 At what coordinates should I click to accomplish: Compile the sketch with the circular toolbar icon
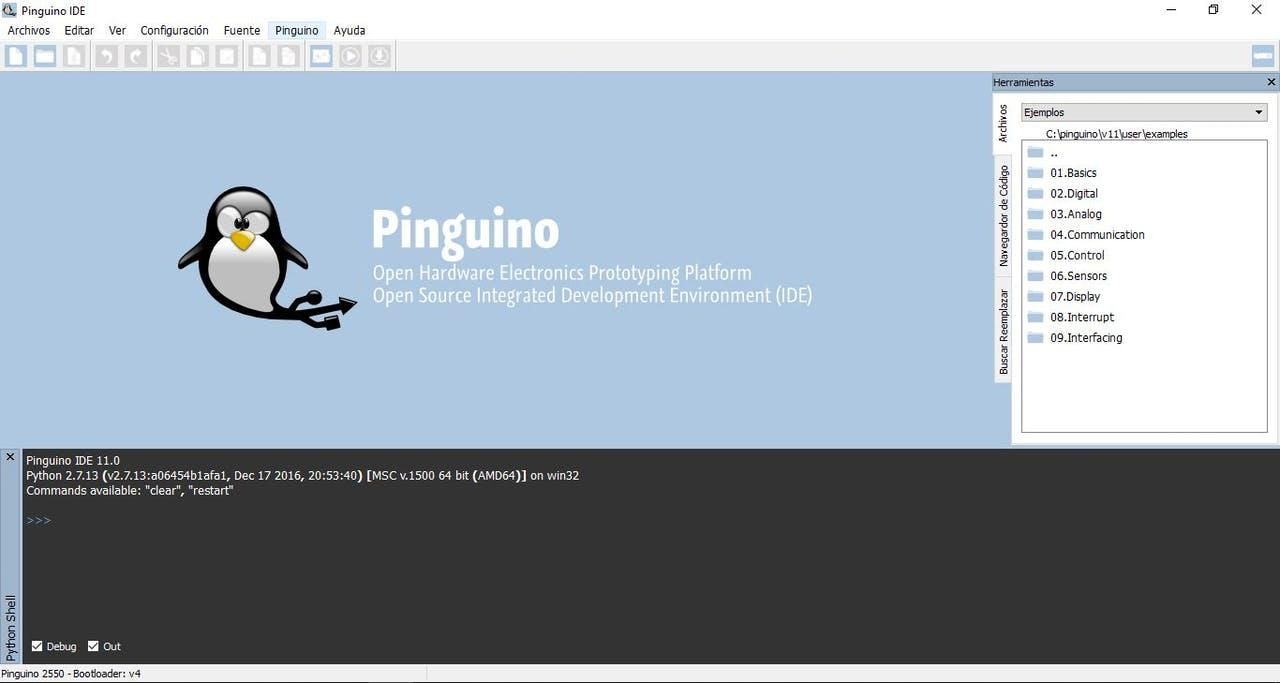point(349,55)
